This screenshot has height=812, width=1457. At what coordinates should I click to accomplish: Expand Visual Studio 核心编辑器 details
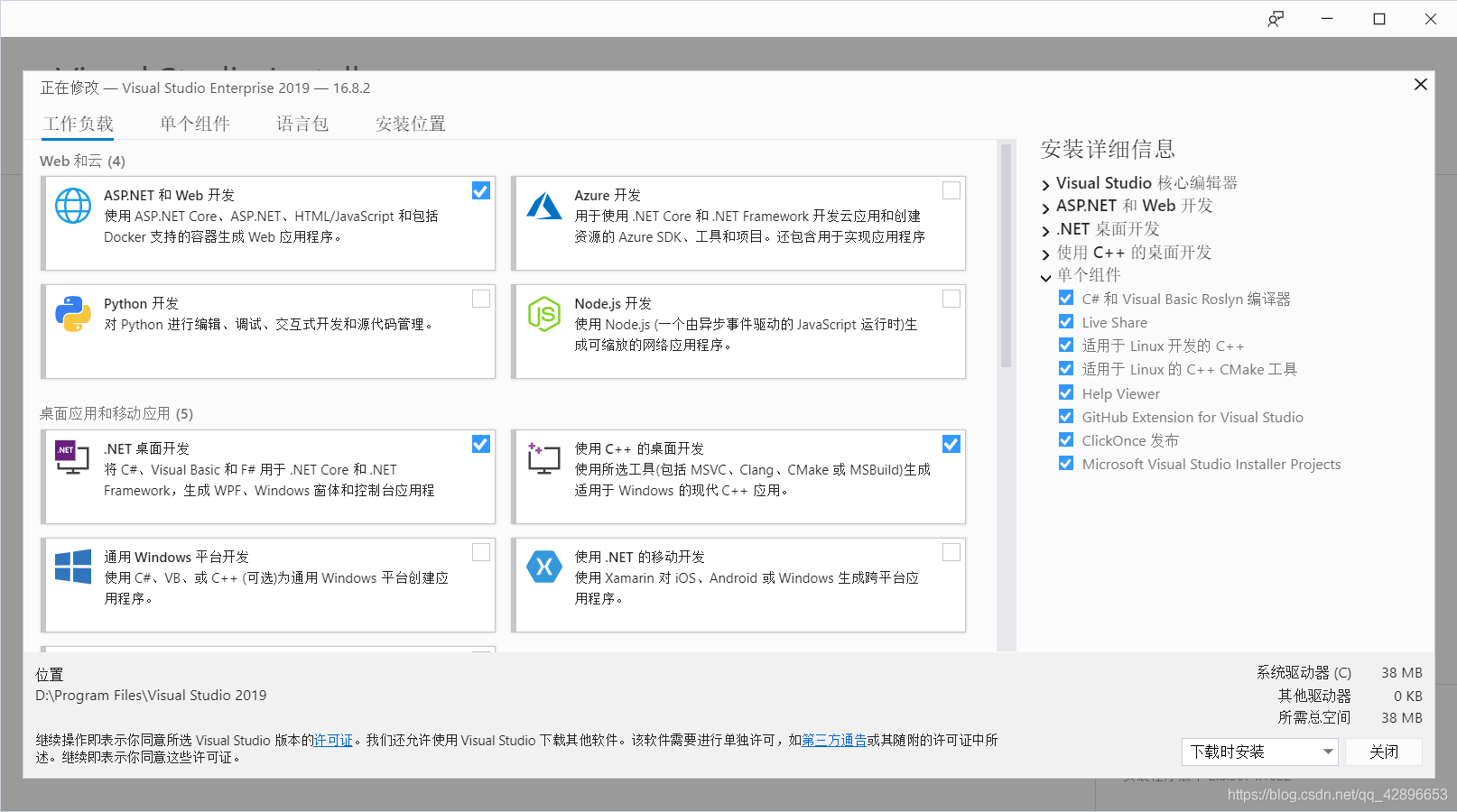click(x=1045, y=185)
